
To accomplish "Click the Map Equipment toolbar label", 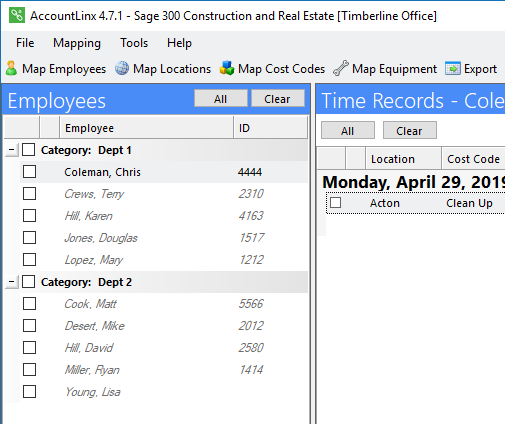I will pos(394,69).
